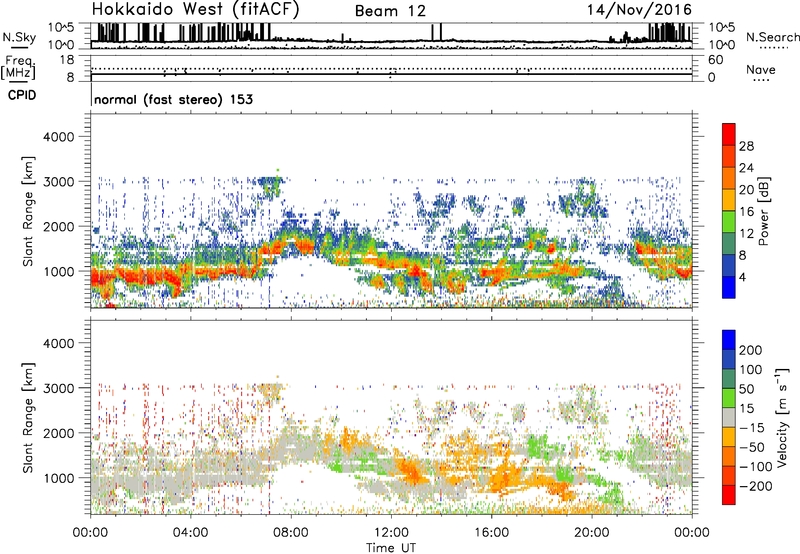Click the '20:00' time axis tick
This screenshot has height=554, width=800.
(x=591, y=533)
